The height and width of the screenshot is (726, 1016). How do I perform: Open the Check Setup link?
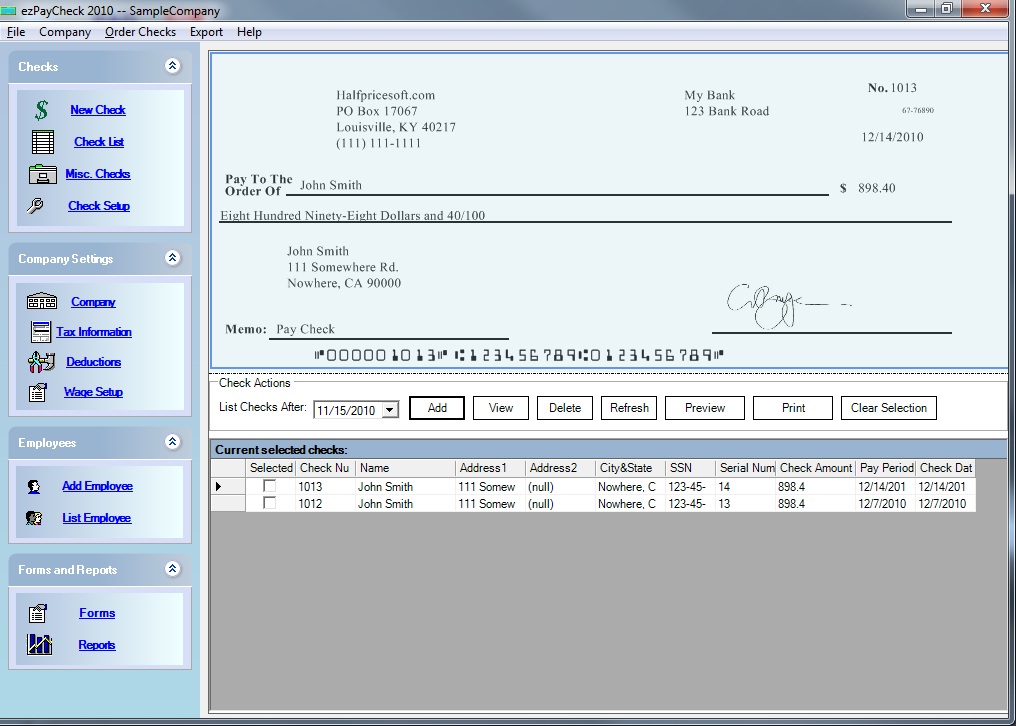[99, 205]
